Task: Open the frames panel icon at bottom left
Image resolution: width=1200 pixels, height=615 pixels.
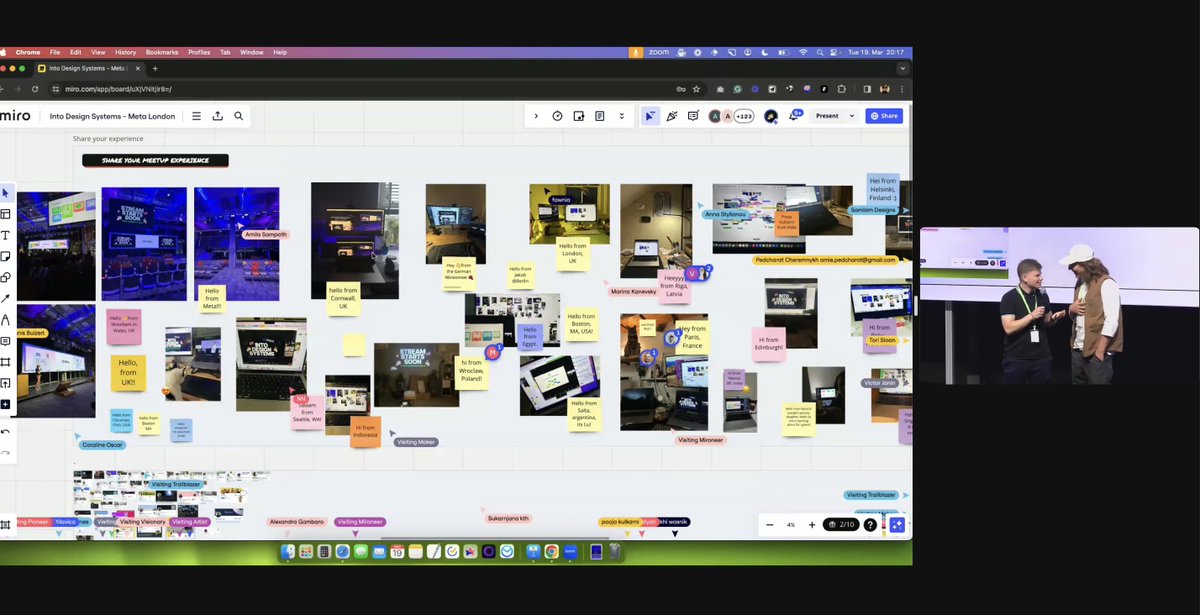Action: [x=5, y=524]
